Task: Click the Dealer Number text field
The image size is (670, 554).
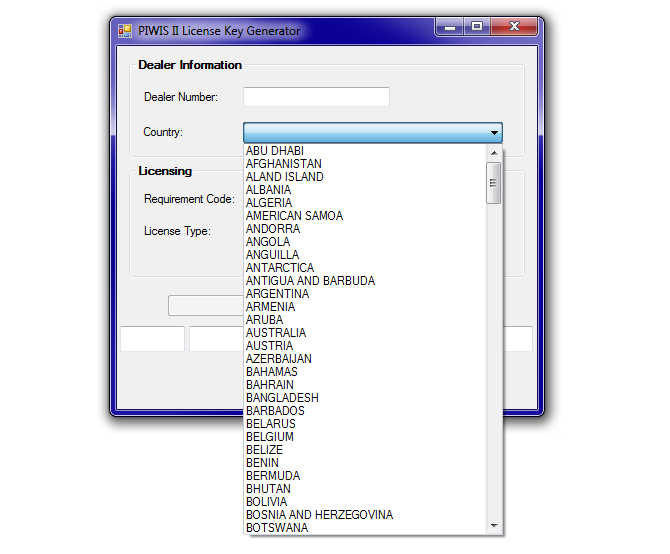Action: pos(316,97)
